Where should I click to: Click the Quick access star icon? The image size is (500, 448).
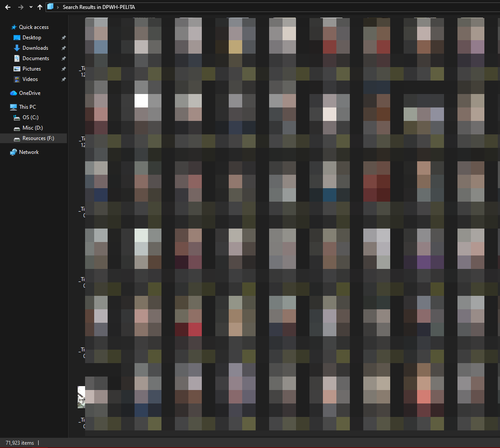14,27
